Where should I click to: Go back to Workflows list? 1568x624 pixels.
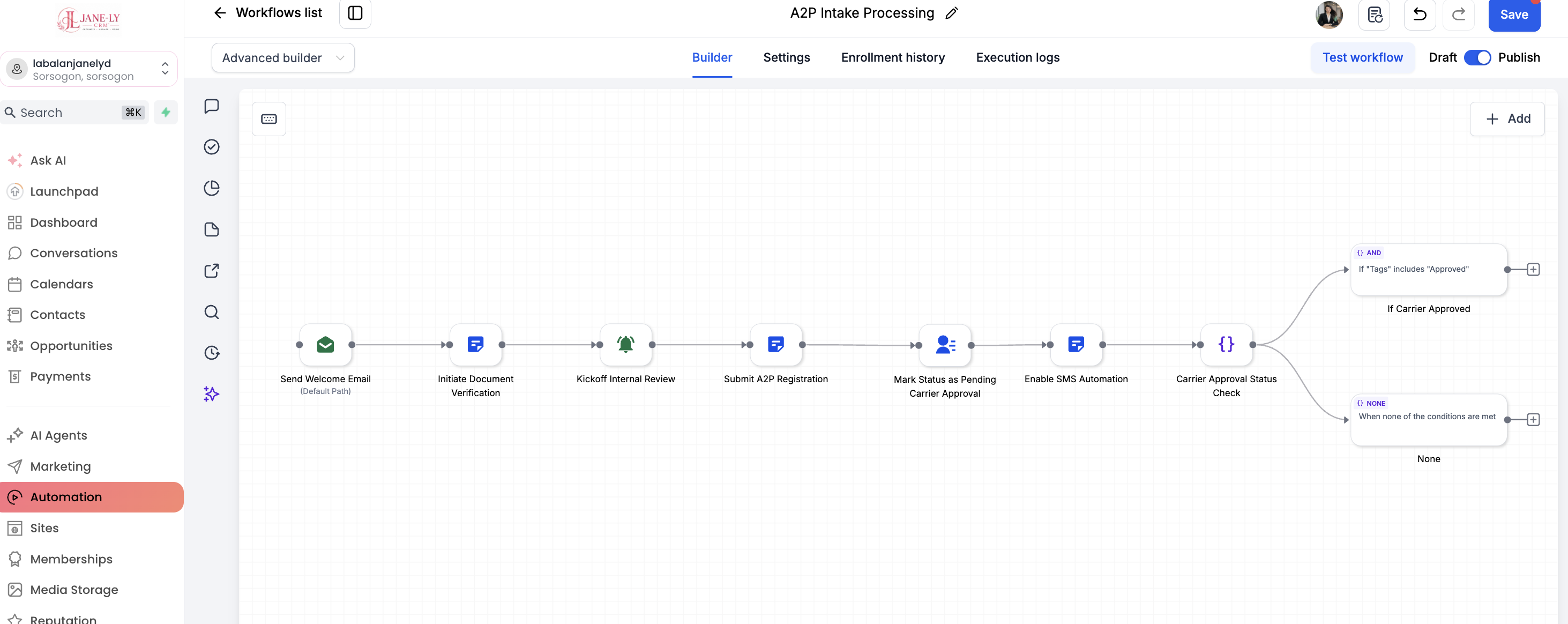[268, 13]
